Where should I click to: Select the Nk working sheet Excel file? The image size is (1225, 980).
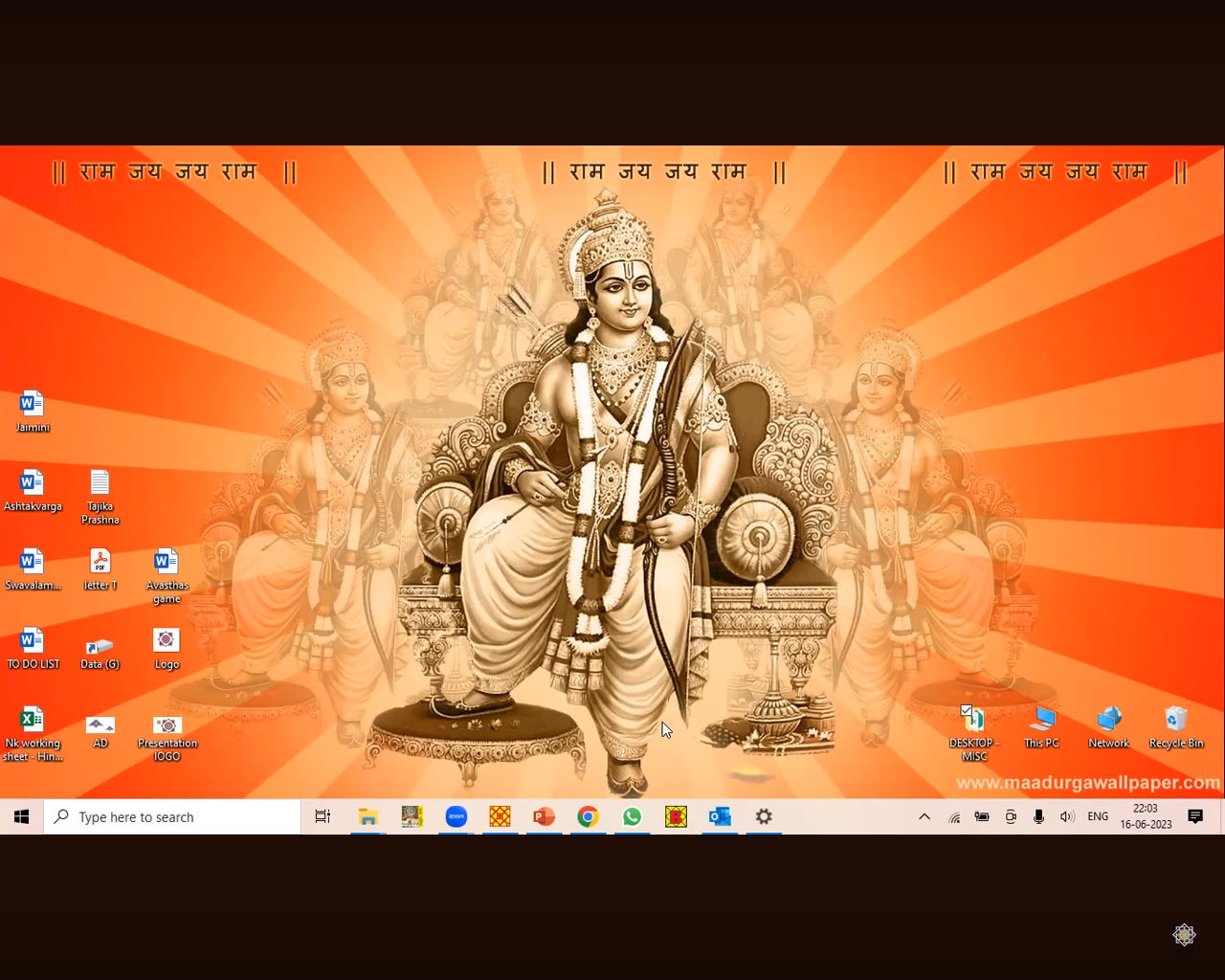tap(32, 720)
